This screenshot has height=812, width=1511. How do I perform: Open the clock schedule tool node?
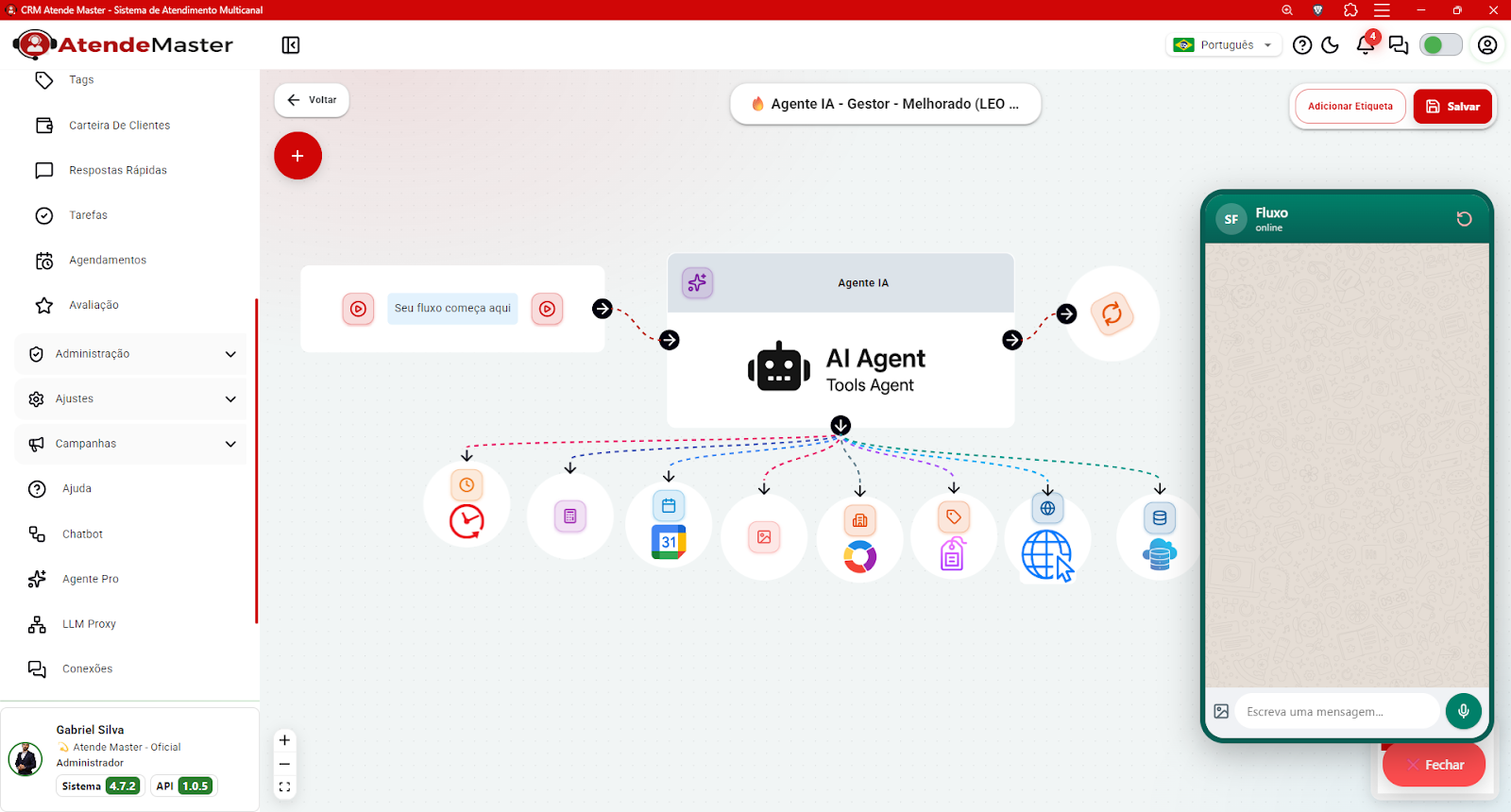467,503
